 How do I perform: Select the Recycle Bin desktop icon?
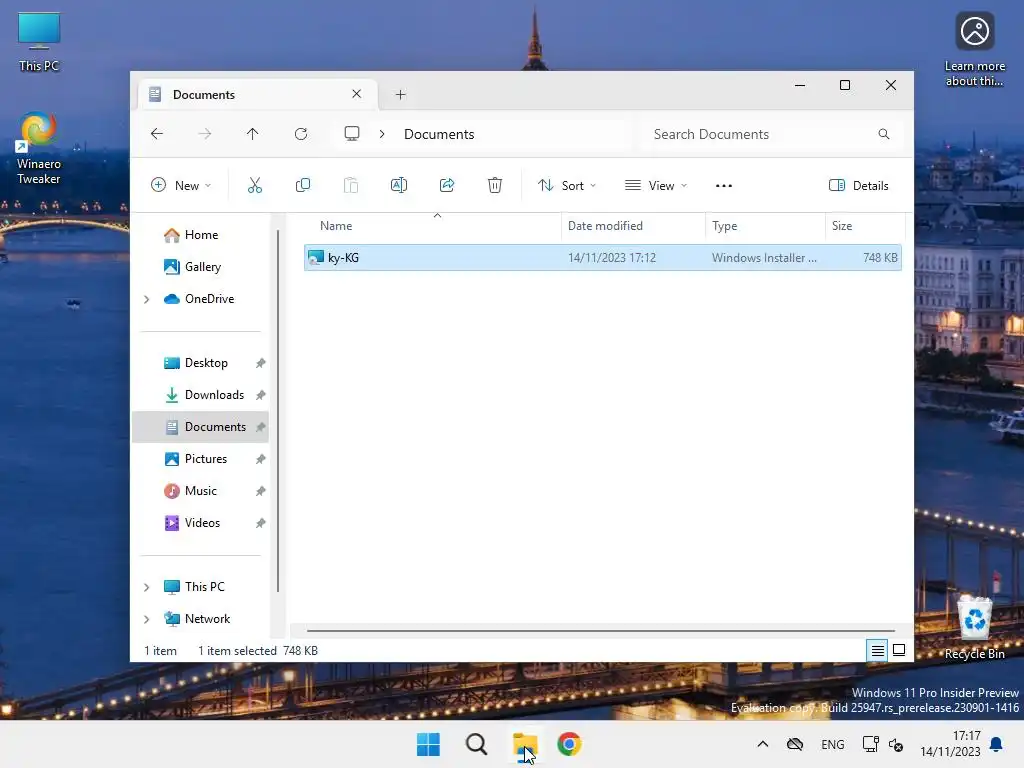tap(974, 628)
